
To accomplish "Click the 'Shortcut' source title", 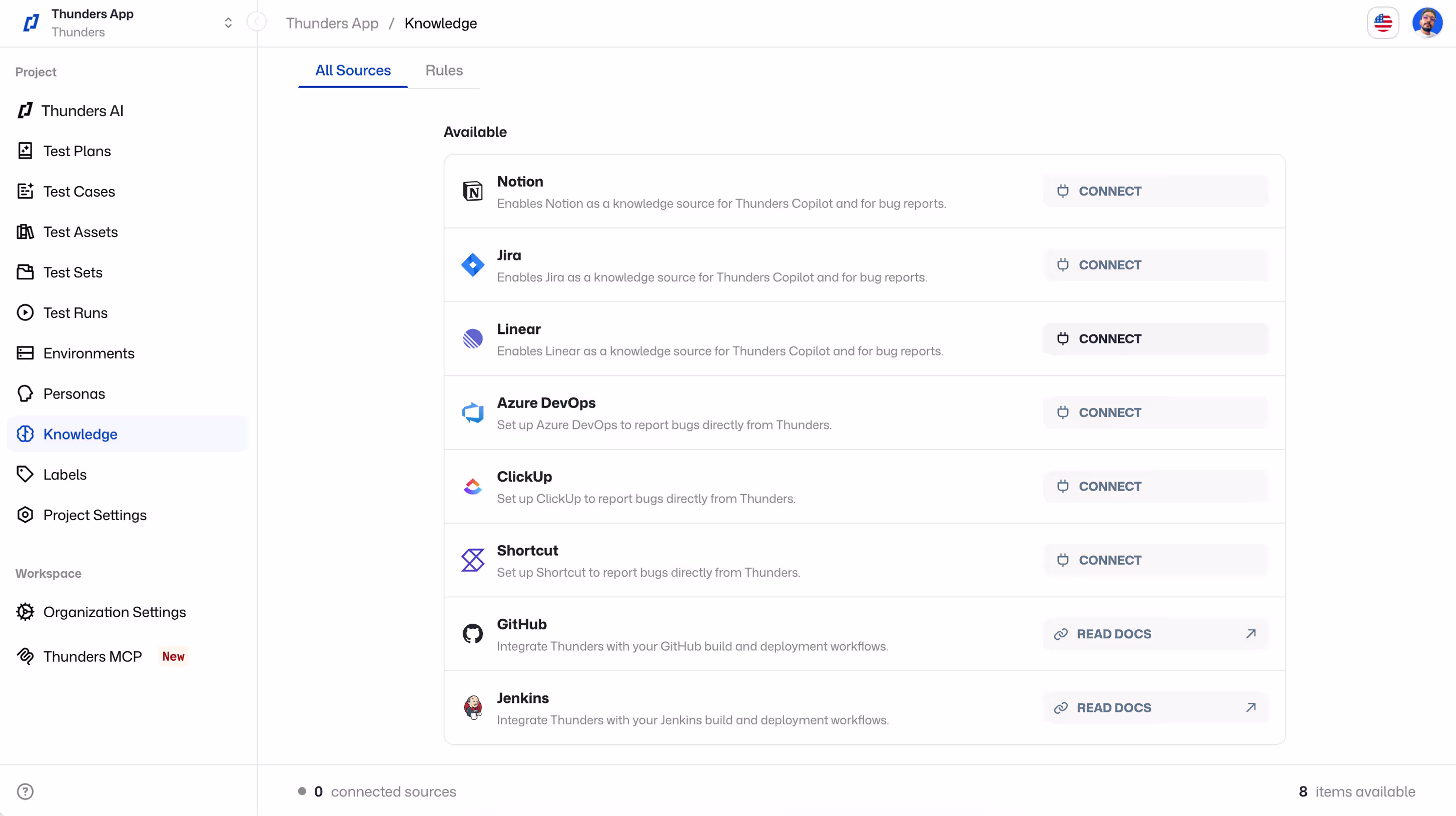I will 527,551.
